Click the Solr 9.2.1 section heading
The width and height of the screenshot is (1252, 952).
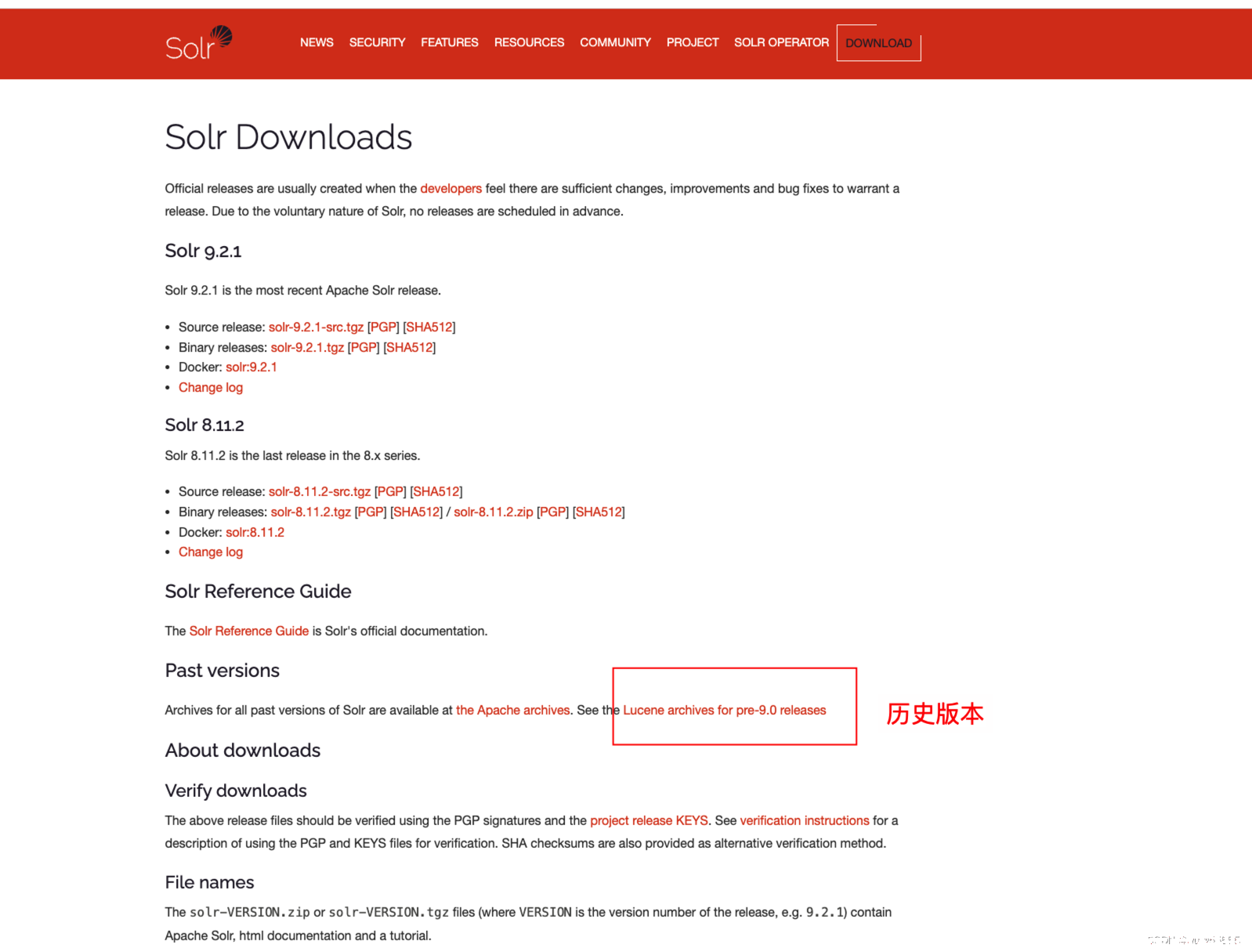point(203,251)
